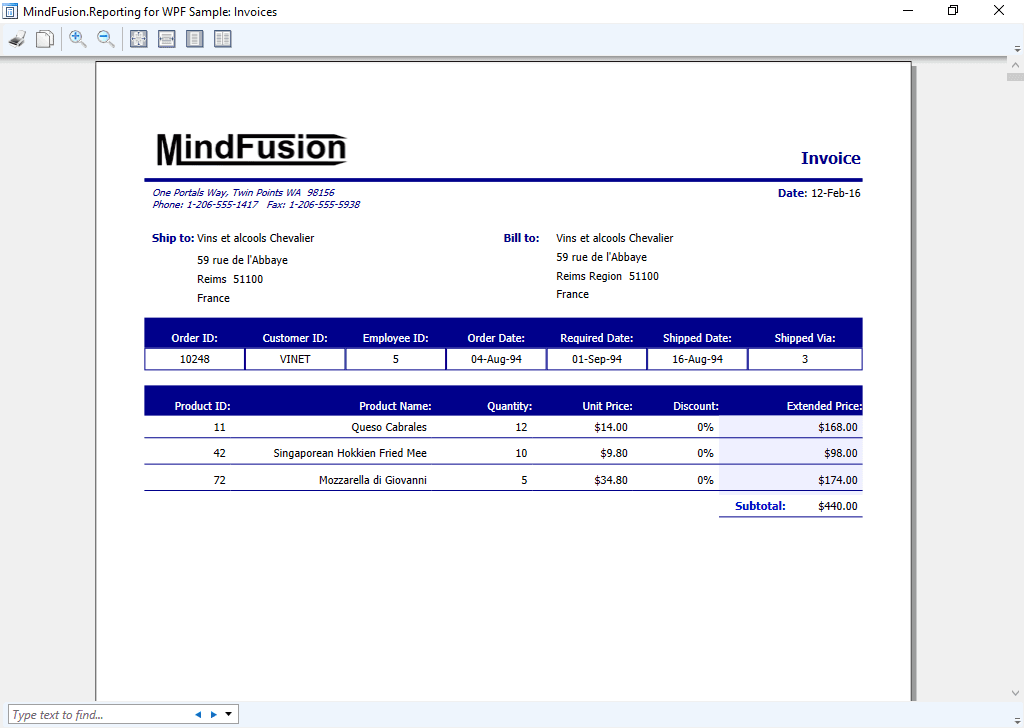1024x728 pixels.
Task: Click the Phone and Fax line
Action: tap(256, 204)
